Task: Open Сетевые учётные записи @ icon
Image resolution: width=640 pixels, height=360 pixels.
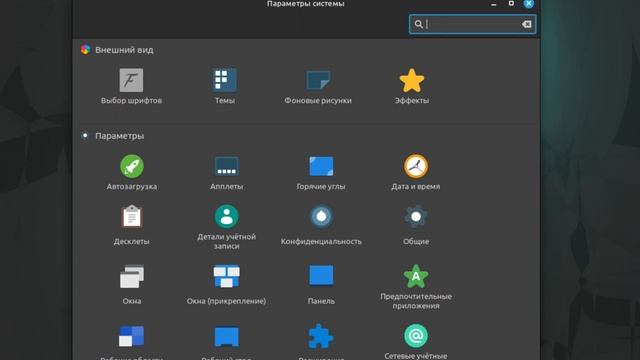Action: click(416, 336)
